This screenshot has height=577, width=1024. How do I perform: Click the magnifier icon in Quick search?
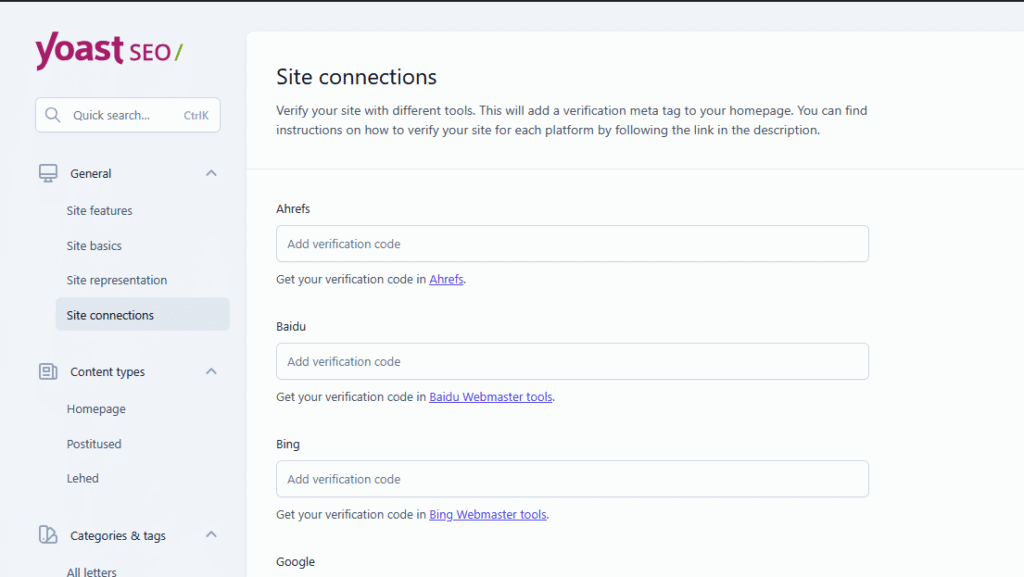(54, 115)
